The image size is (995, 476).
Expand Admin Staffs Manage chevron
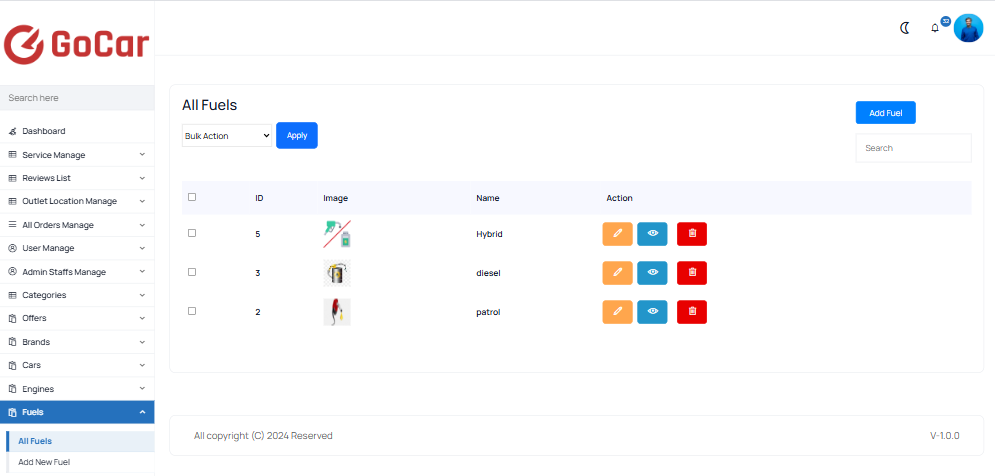pos(142,272)
